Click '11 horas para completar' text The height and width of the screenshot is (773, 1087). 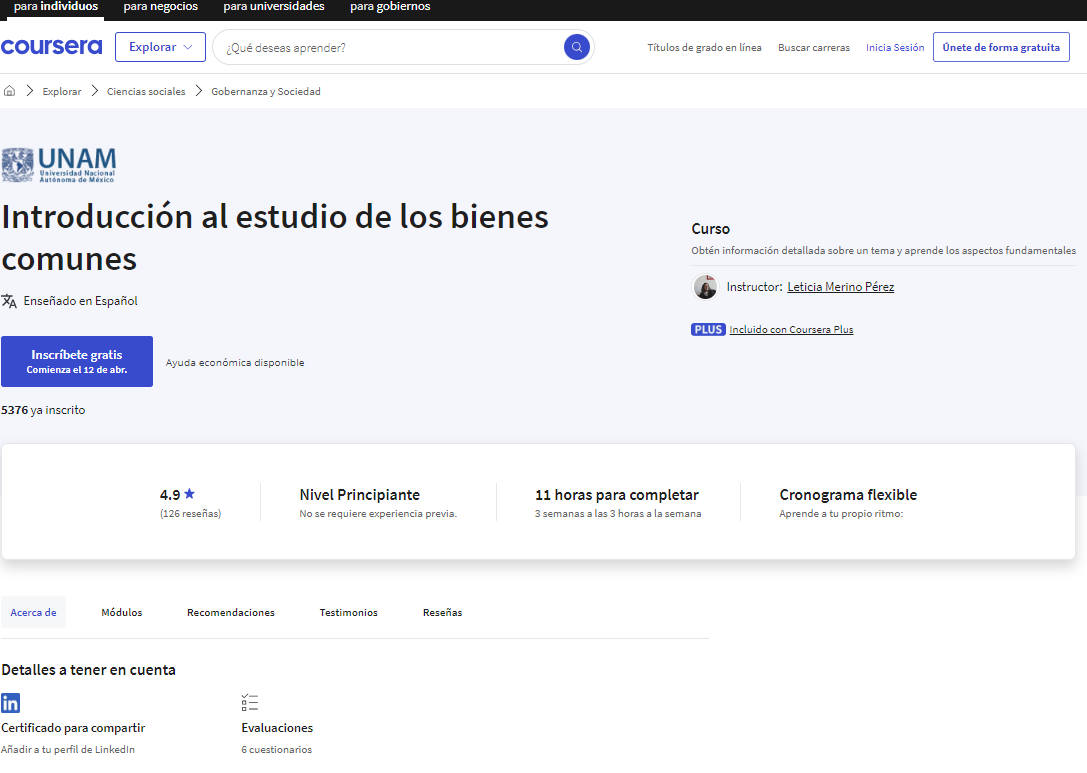[x=617, y=494]
